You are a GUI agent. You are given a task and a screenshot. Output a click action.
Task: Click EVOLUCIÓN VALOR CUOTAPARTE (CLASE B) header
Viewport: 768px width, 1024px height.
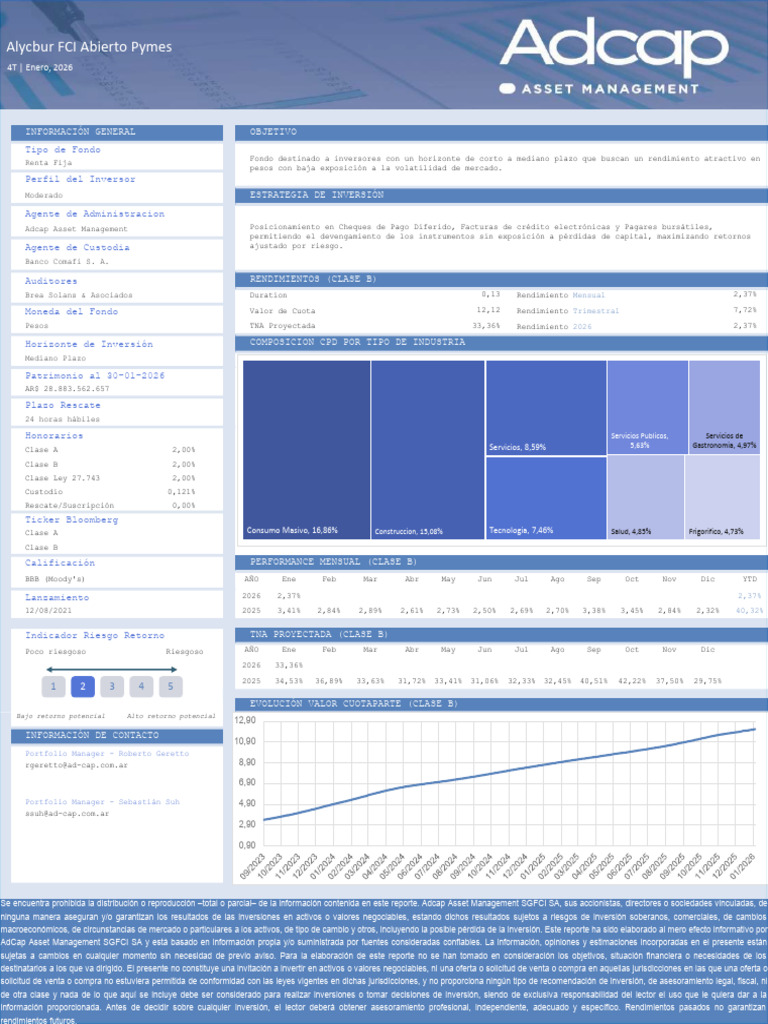tap(502, 704)
